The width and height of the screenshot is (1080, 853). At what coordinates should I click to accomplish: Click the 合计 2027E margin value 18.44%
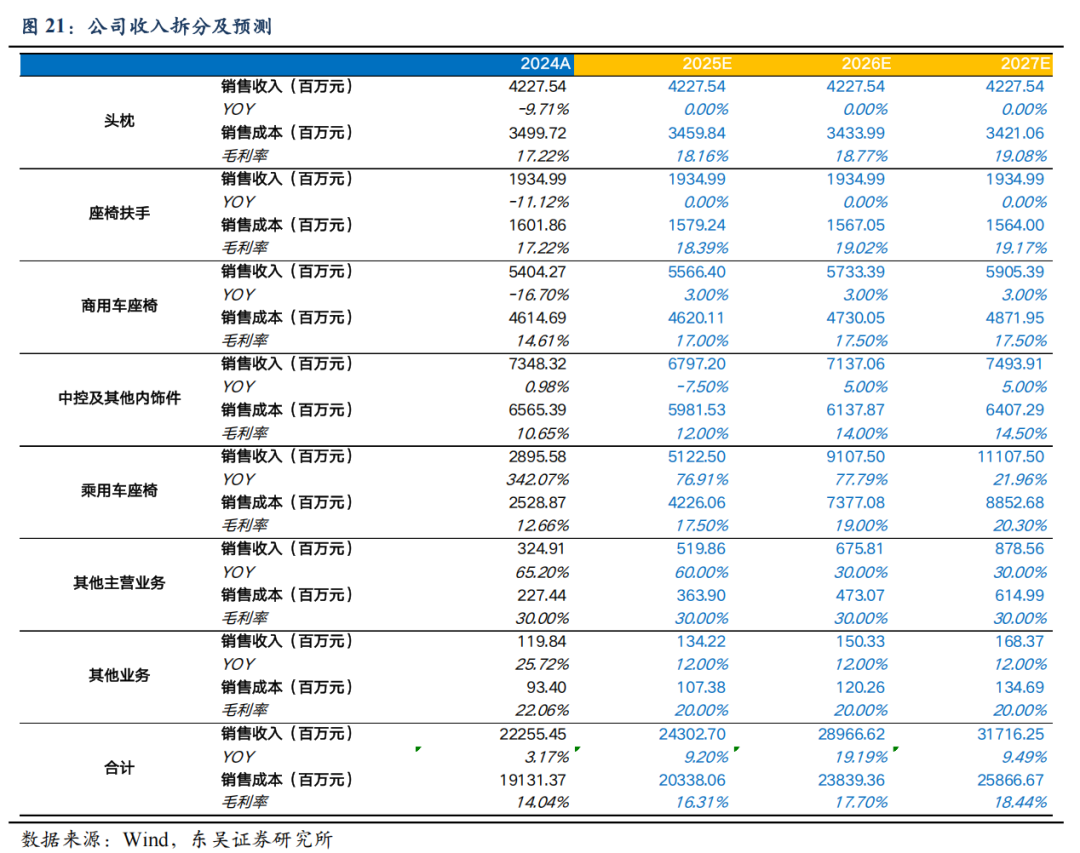pos(1020,803)
